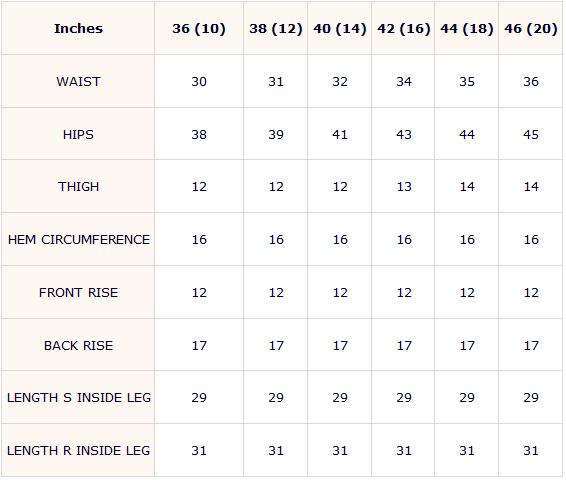566x480 pixels.
Task: Select the 46 (20) size header
Action: [531, 29]
